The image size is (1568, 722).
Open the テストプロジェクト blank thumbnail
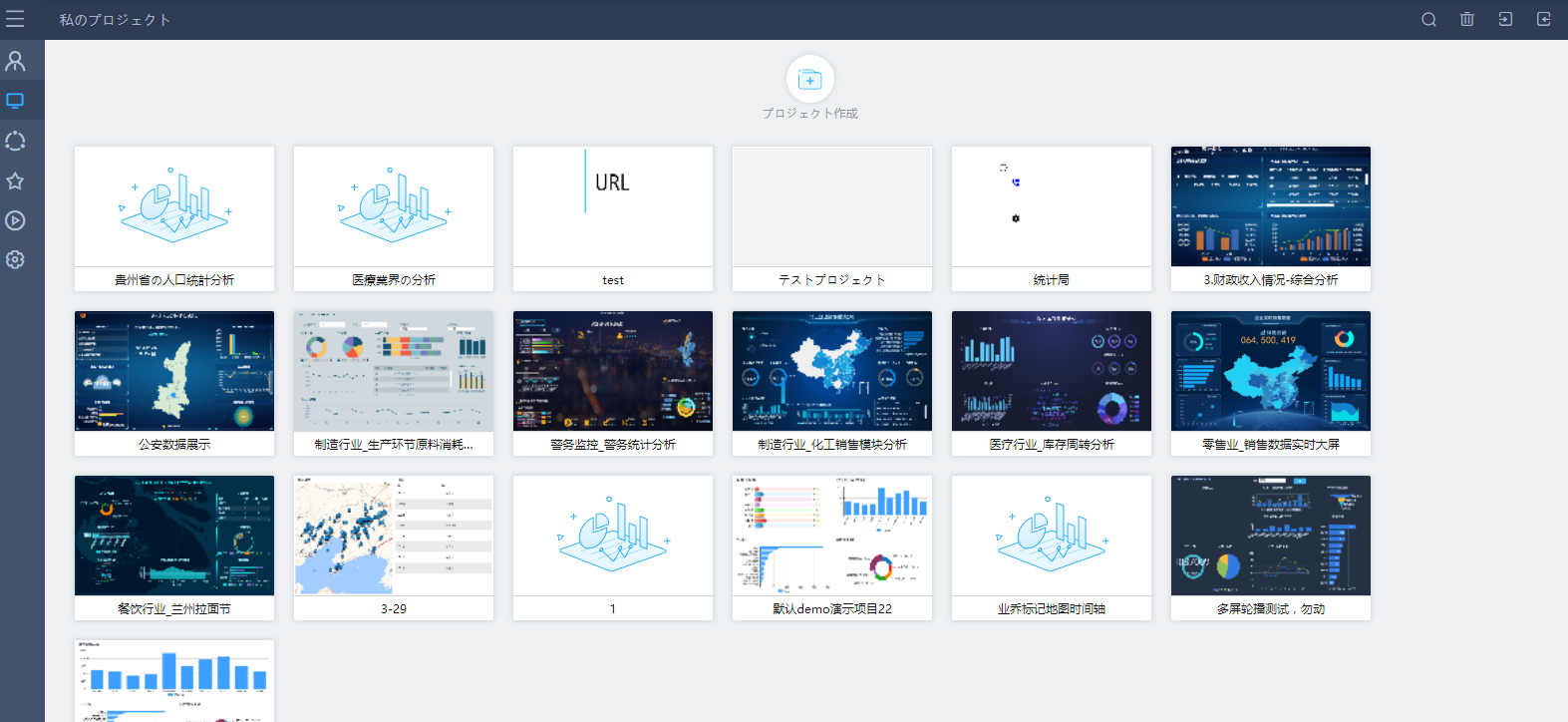832,206
